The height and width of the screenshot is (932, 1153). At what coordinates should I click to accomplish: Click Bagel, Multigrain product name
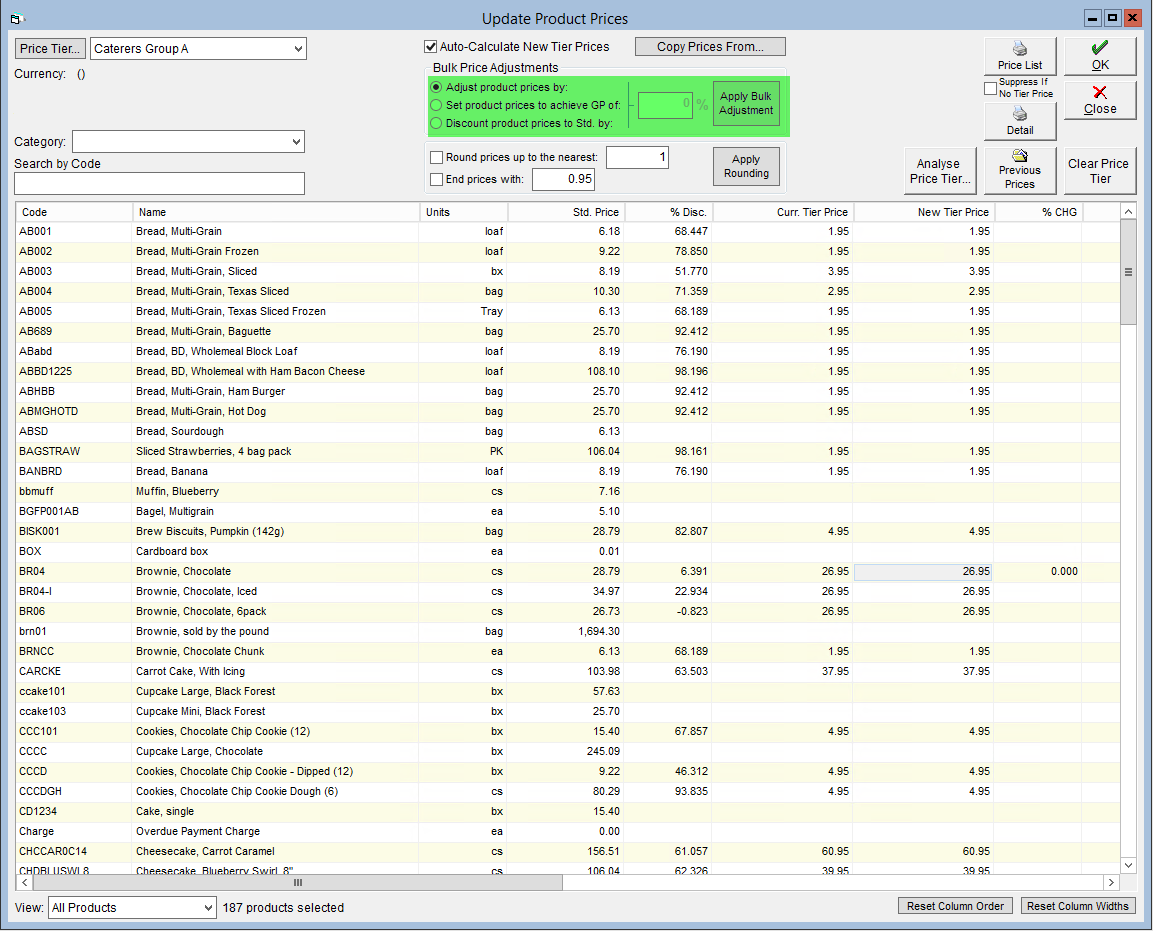175,511
